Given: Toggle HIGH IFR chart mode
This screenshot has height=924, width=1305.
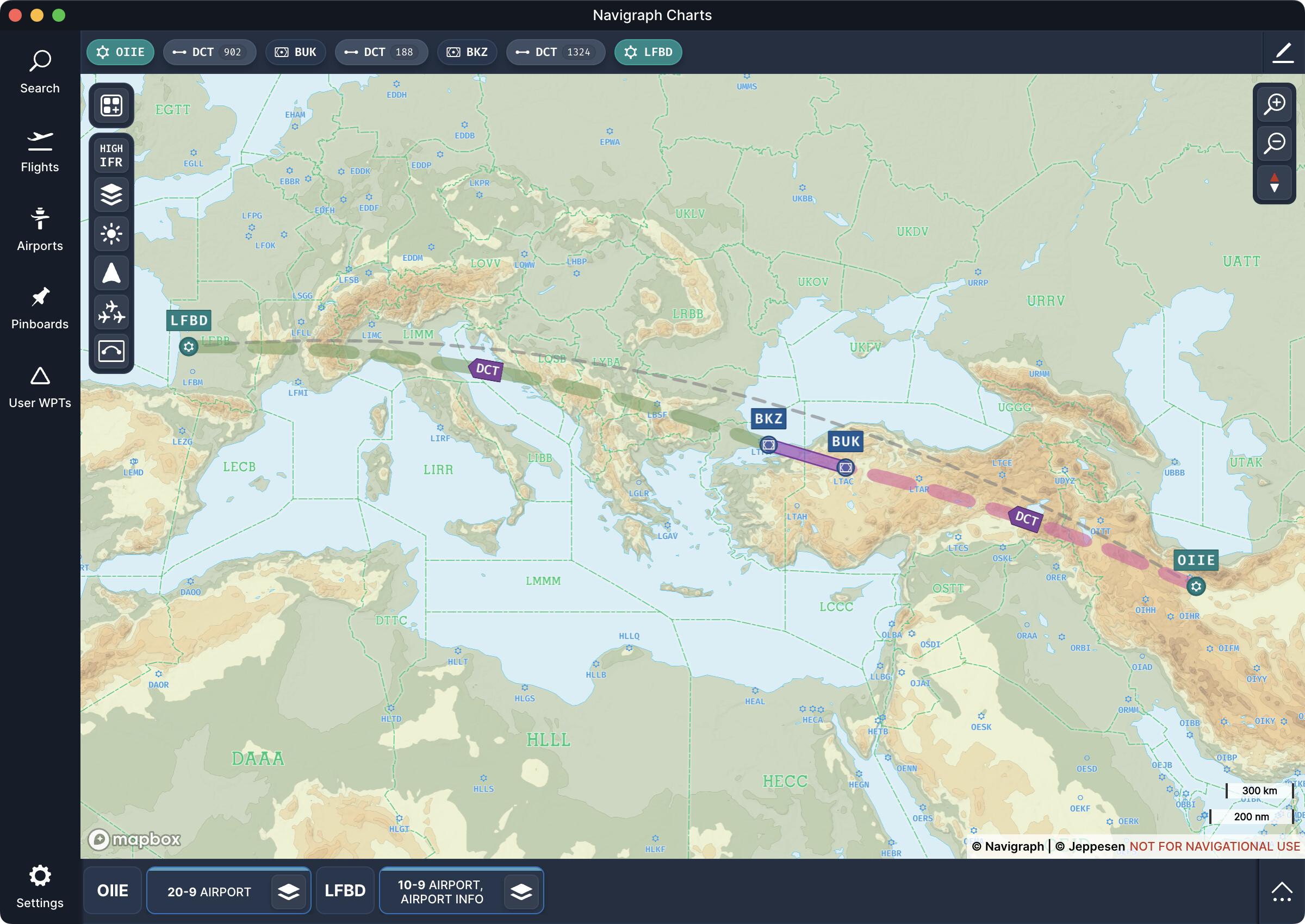Looking at the screenshot, I should pos(111,155).
